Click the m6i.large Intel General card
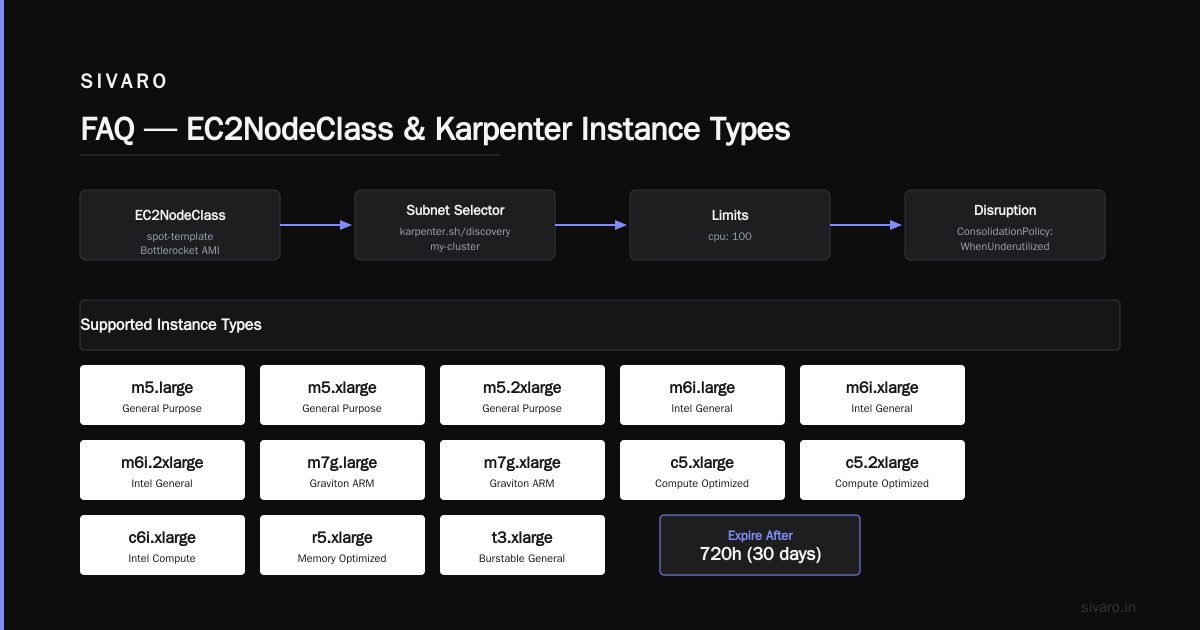 [x=702, y=395]
